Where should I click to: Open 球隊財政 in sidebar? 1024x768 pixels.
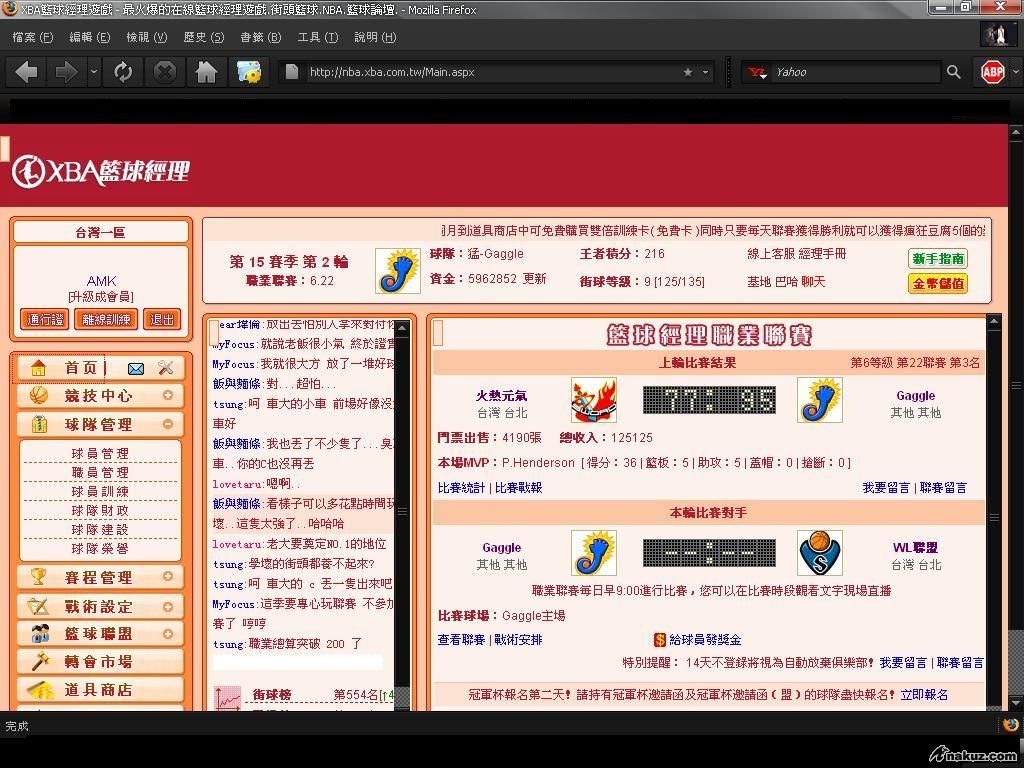(x=100, y=510)
